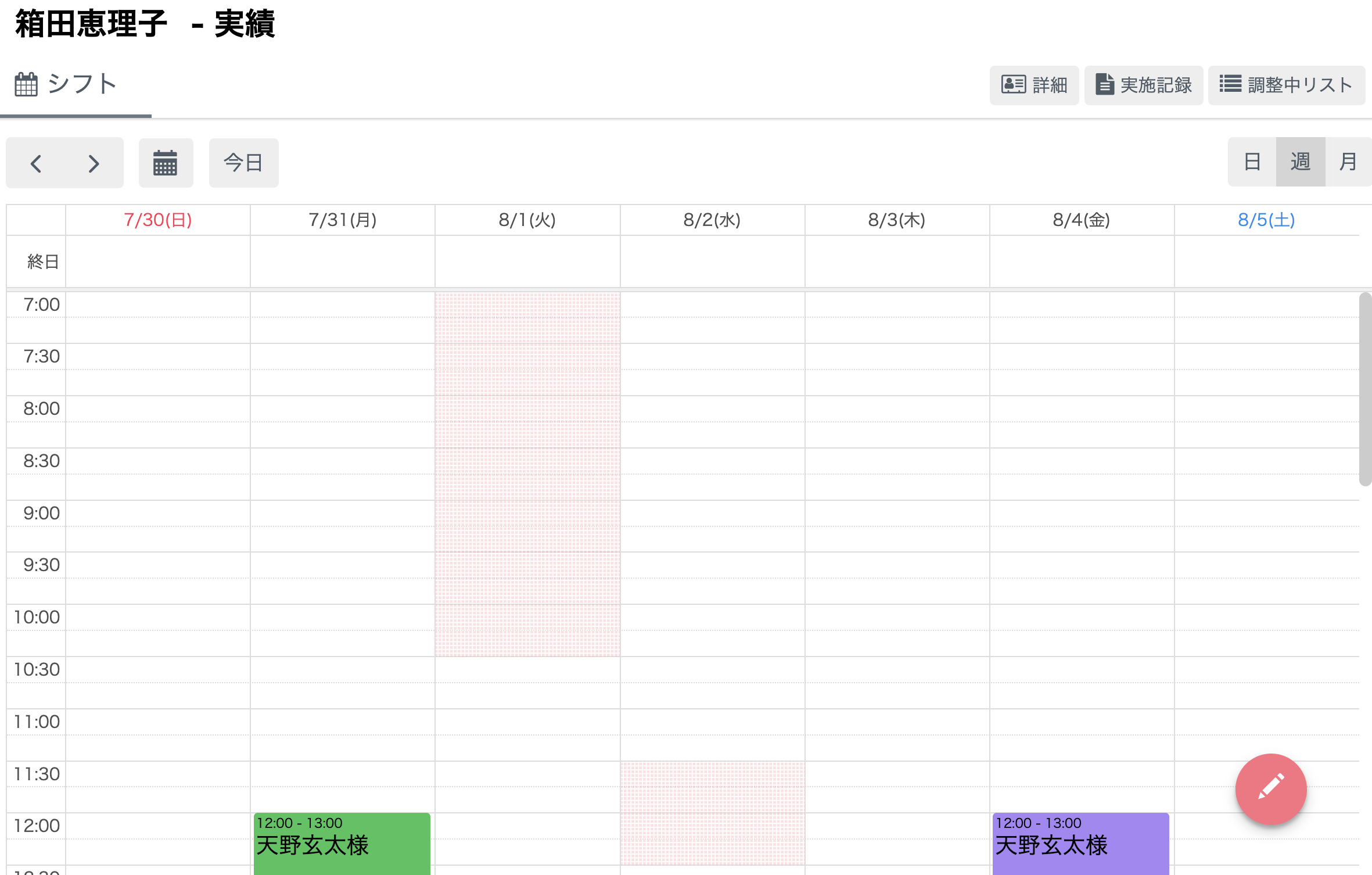Click the 7/30(日) date header
Image resolution: width=1372 pixels, height=875 pixels.
[x=157, y=220]
